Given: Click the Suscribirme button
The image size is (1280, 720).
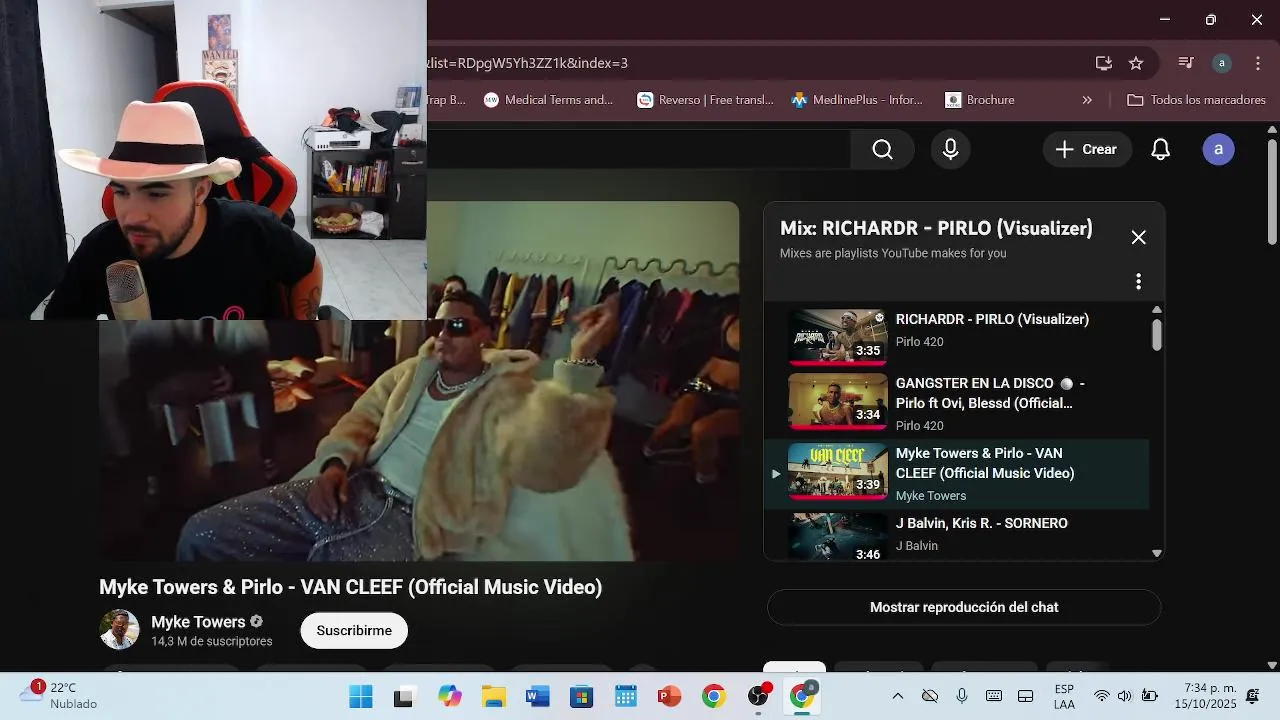Looking at the screenshot, I should [354, 630].
